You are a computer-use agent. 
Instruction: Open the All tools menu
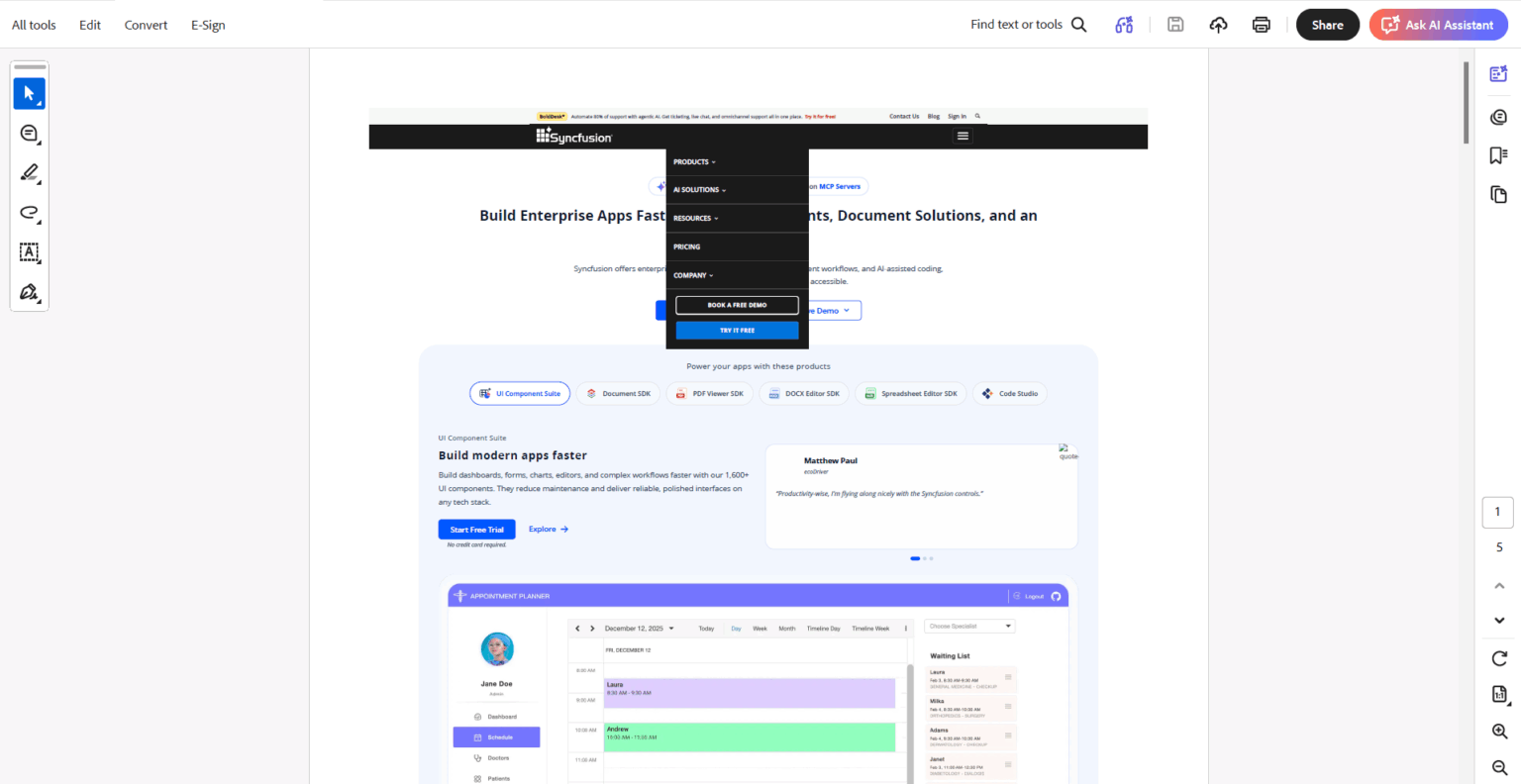34,25
